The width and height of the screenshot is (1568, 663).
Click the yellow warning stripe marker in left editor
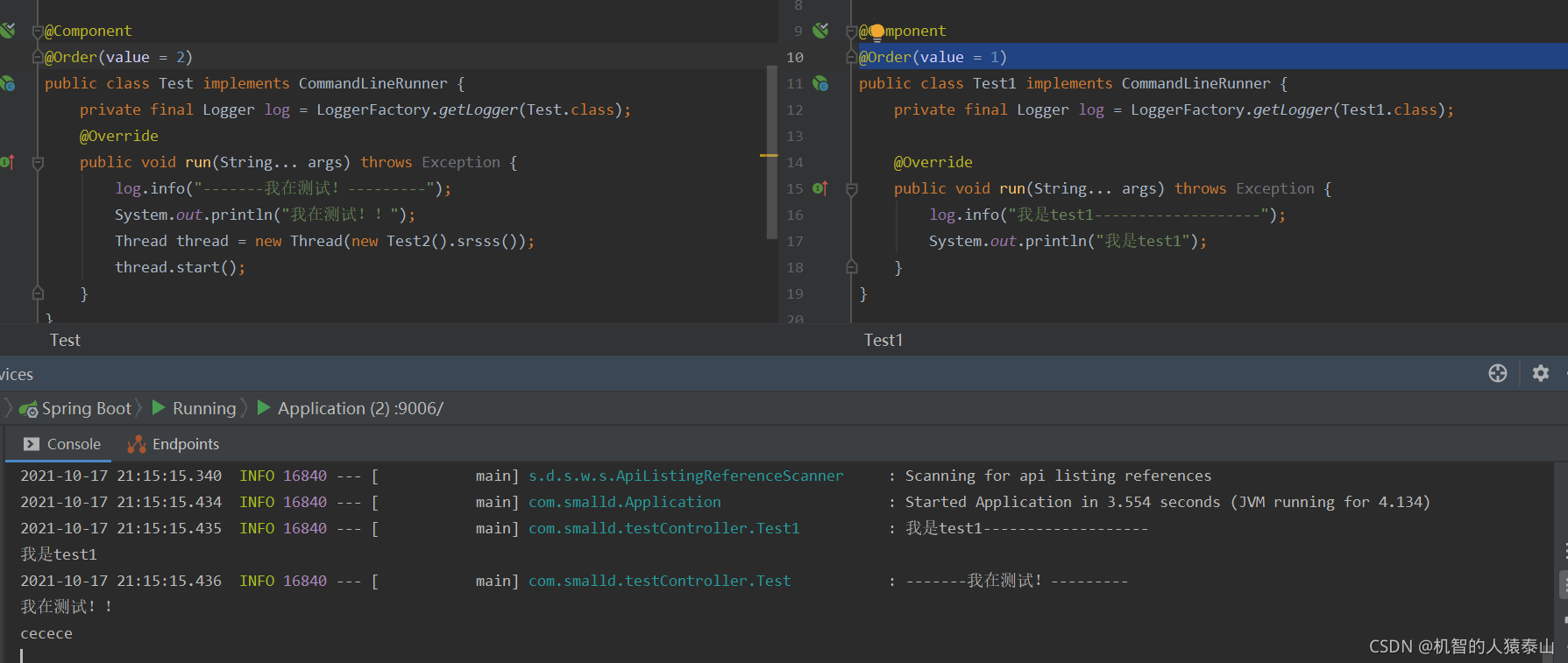coord(769,155)
